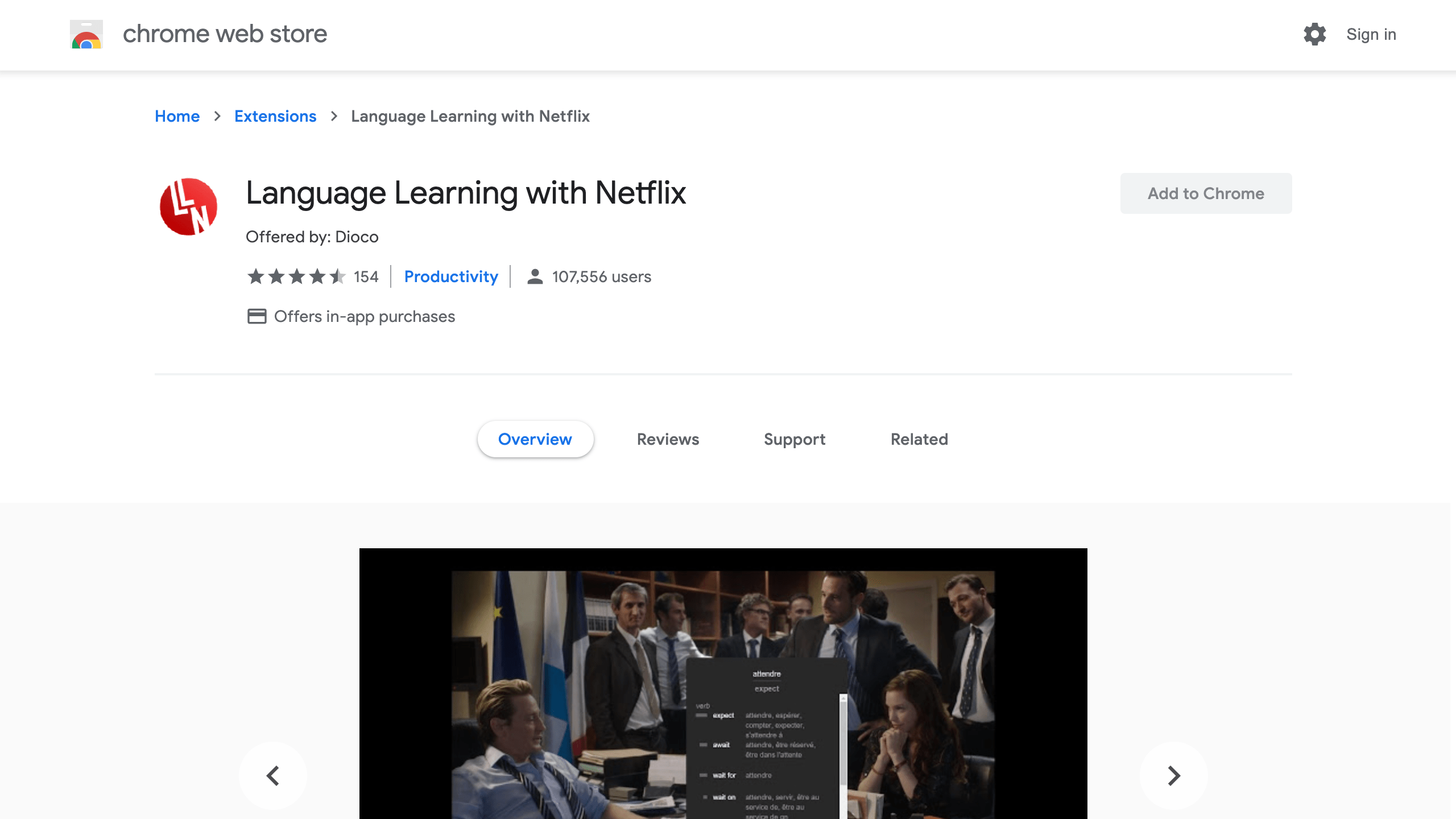The width and height of the screenshot is (1456, 819).
Task: Click the Chrome Web Store logo icon
Action: (86, 34)
